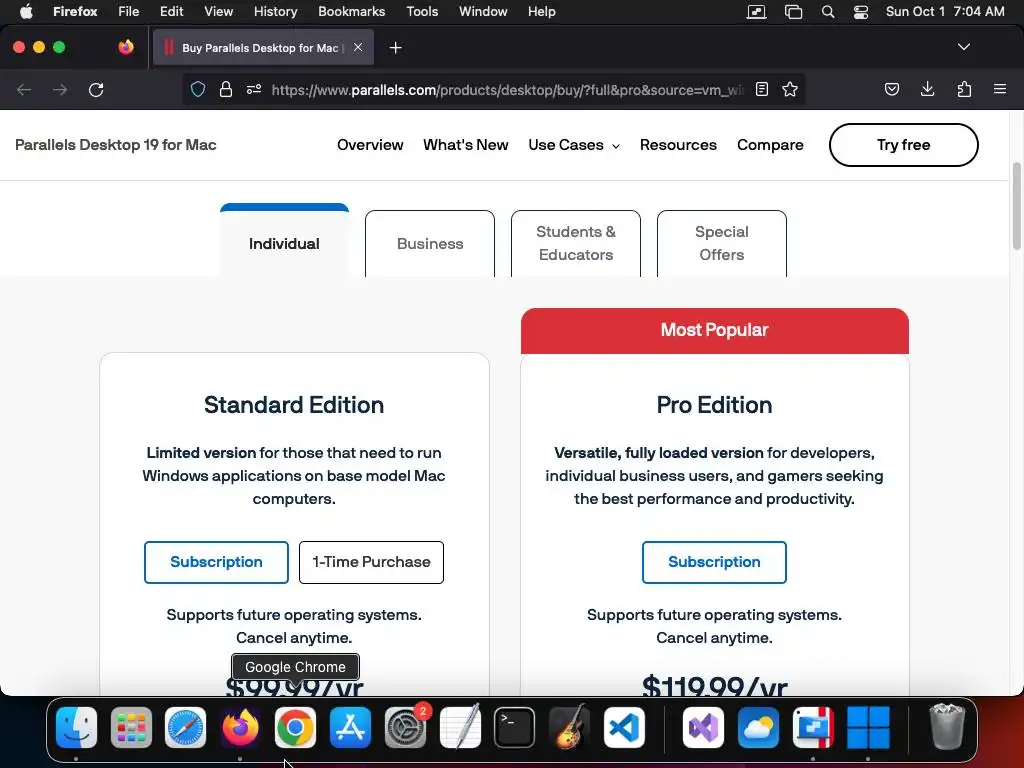Toggle Reader View for this page
This screenshot has width=1024, height=768.
point(761,89)
